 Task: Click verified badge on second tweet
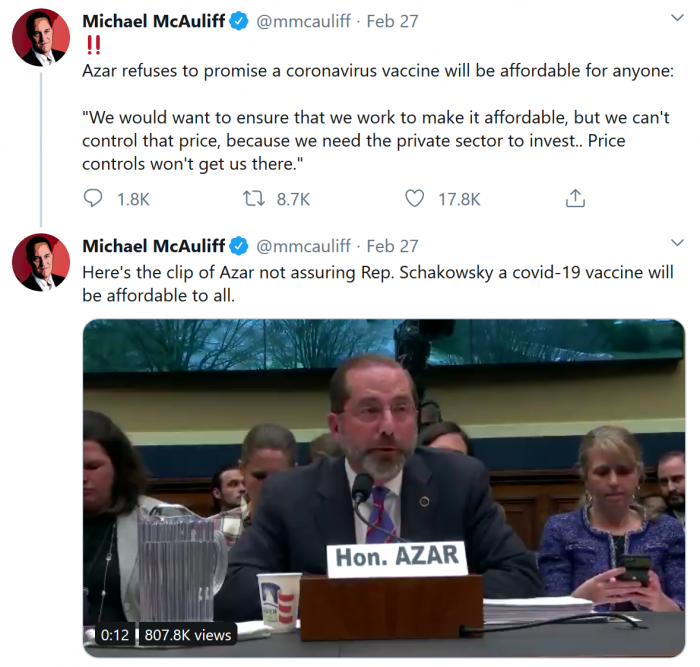click(x=239, y=246)
